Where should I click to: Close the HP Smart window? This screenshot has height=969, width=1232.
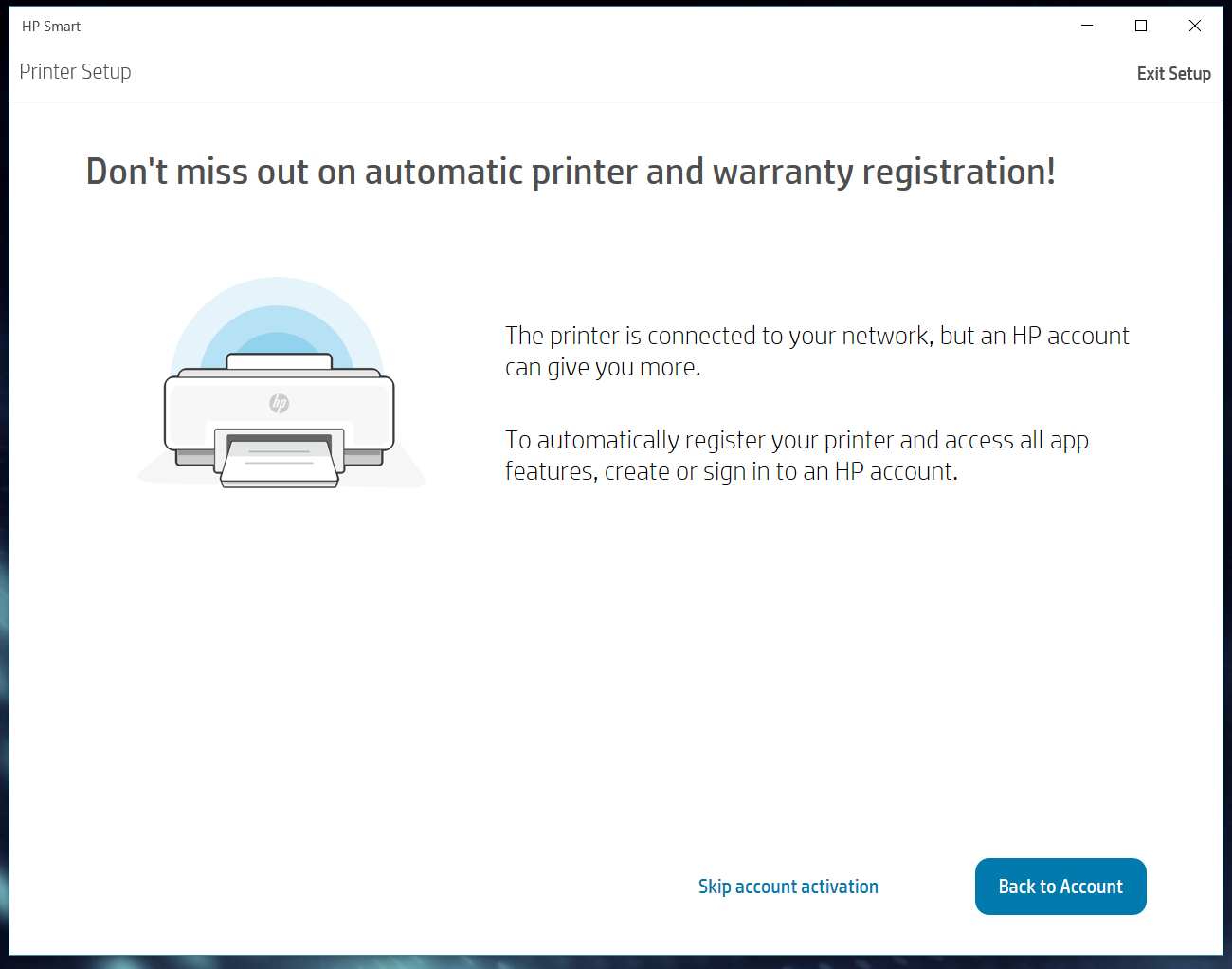point(1195,26)
